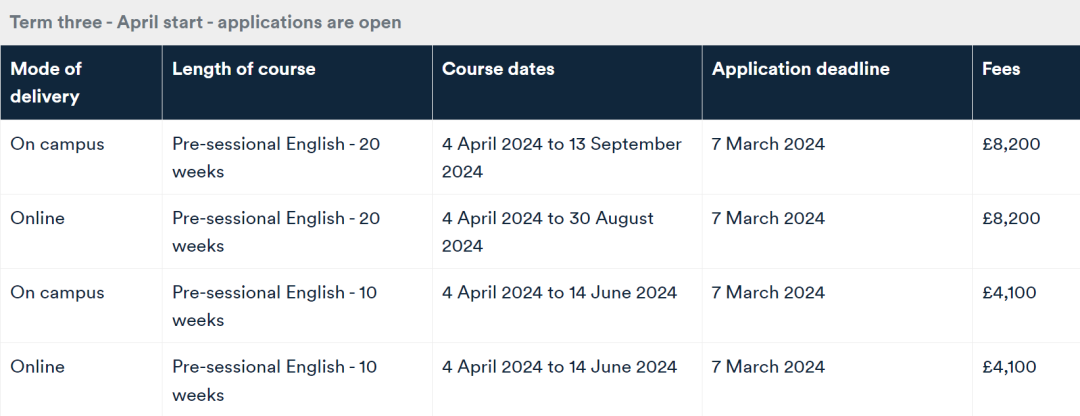Select '4 April 2024 to 13 September 2024' dates
1080x416 pixels.
(x=562, y=158)
